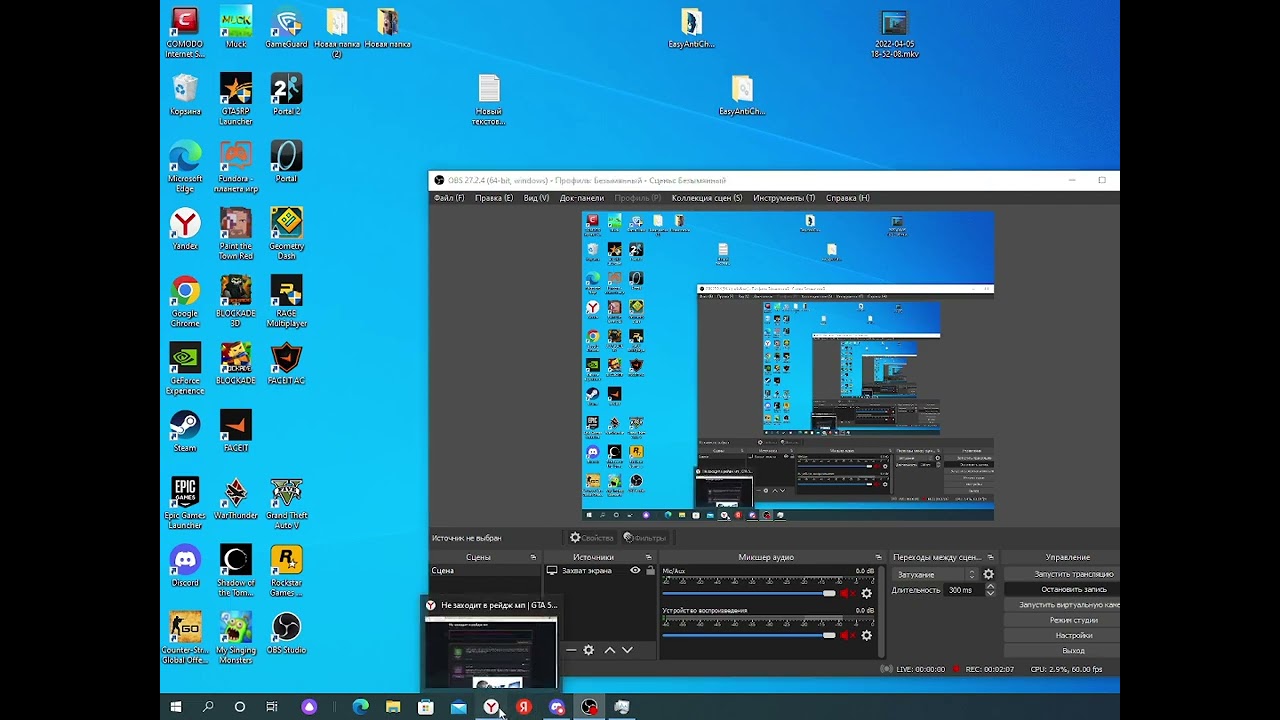Move source up with the up arrow
The width and height of the screenshot is (1280, 720).
point(610,650)
